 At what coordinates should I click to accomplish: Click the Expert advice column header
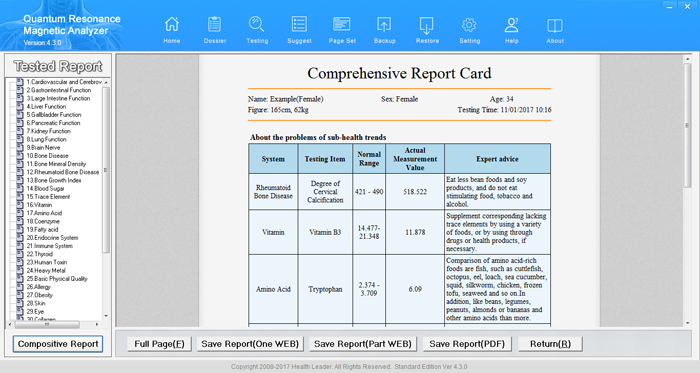(497, 159)
